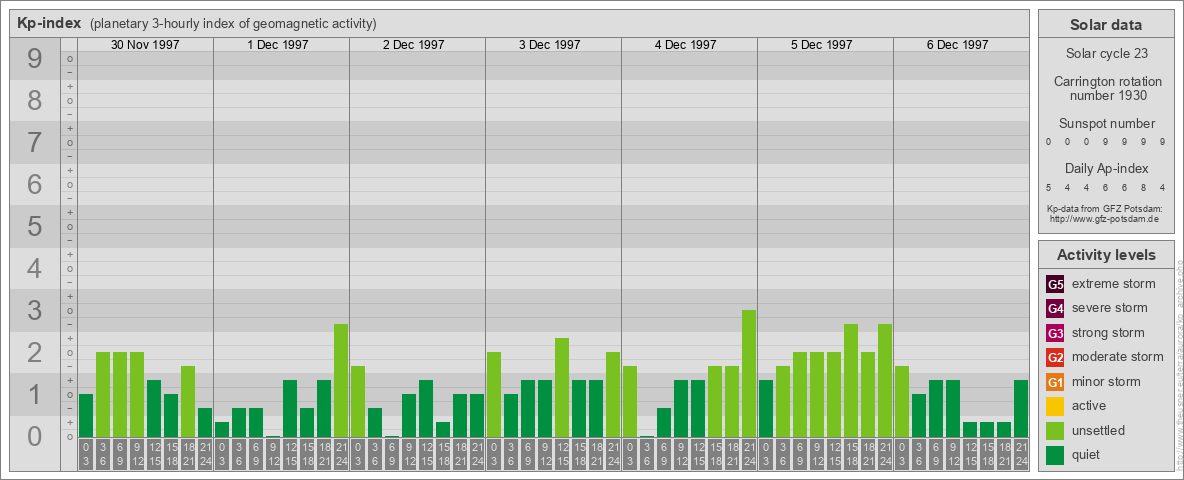Screen dimensions: 1184x480
Task: Click the 30 Nov 3-6h bar
Action: pos(103,395)
